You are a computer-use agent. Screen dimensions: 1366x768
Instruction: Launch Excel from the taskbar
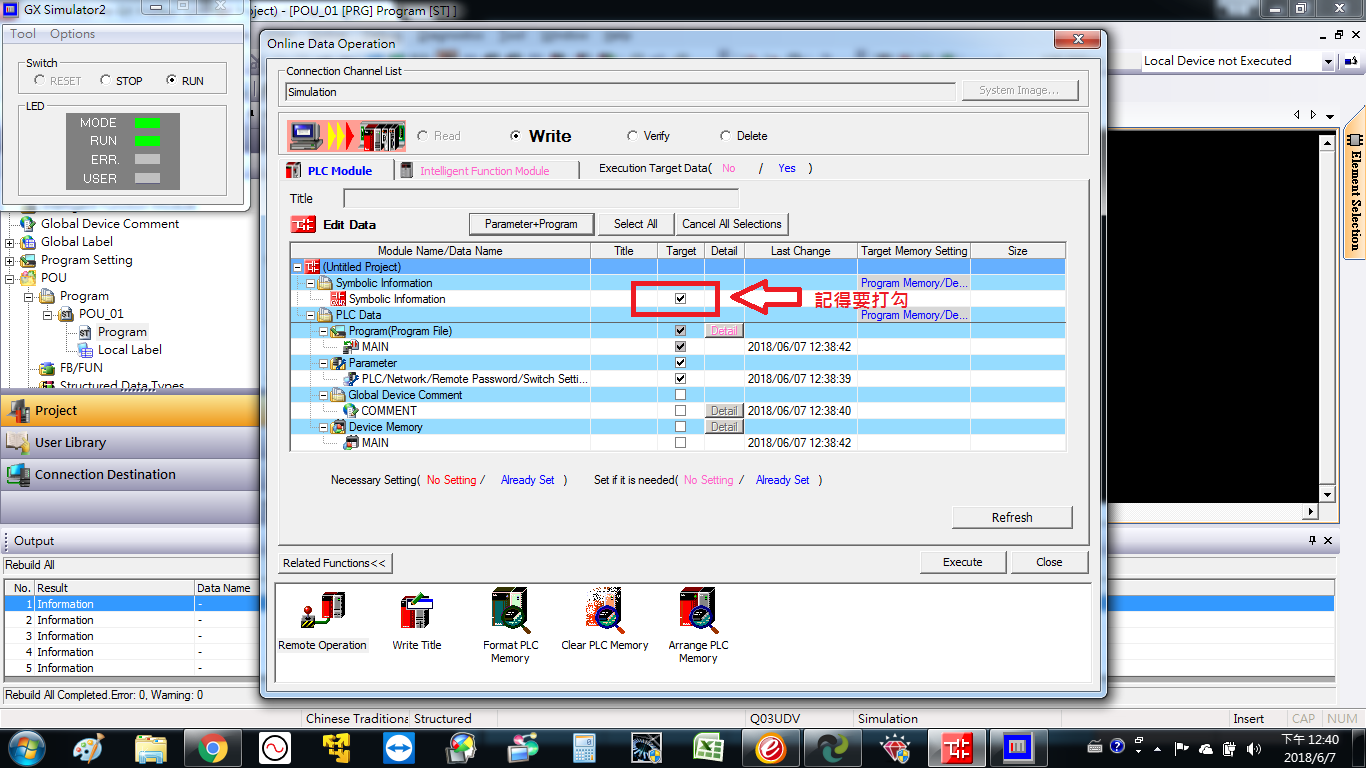708,747
